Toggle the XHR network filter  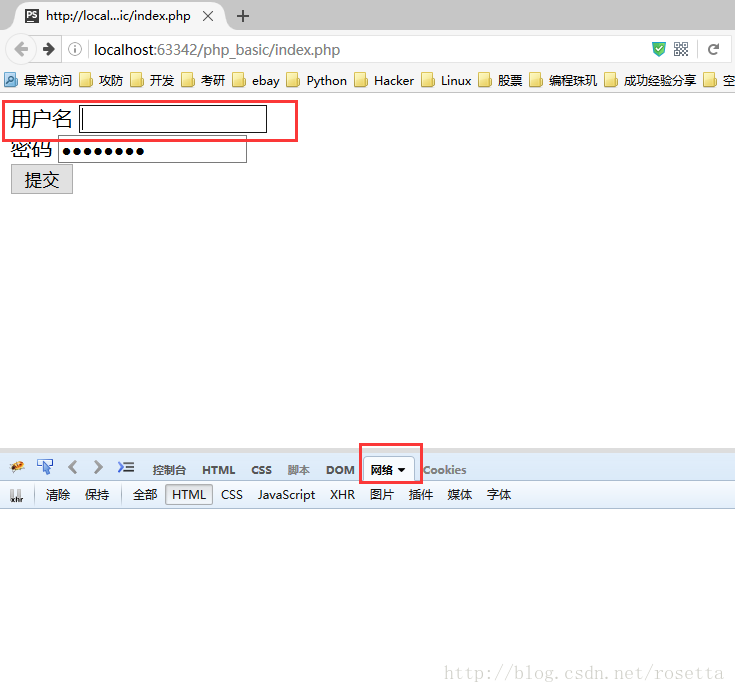click(x=342, y=494)
